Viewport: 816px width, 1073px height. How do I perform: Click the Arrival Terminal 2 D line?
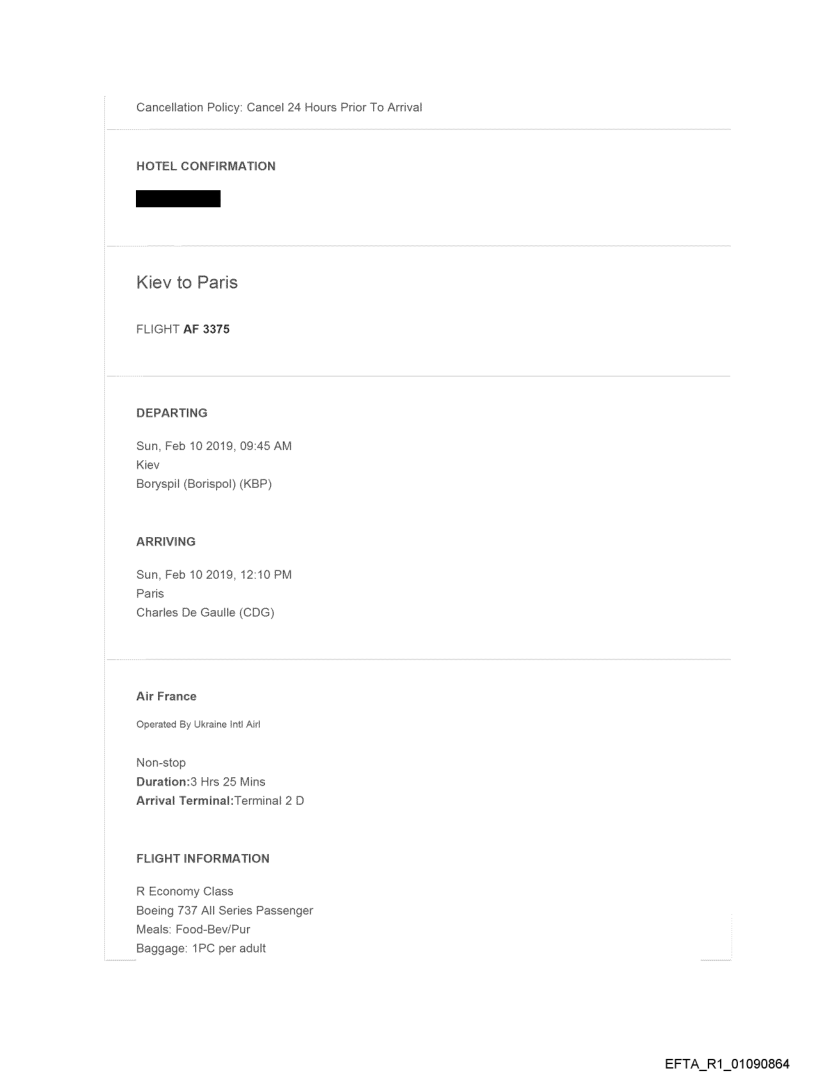(x=220, y=800)
